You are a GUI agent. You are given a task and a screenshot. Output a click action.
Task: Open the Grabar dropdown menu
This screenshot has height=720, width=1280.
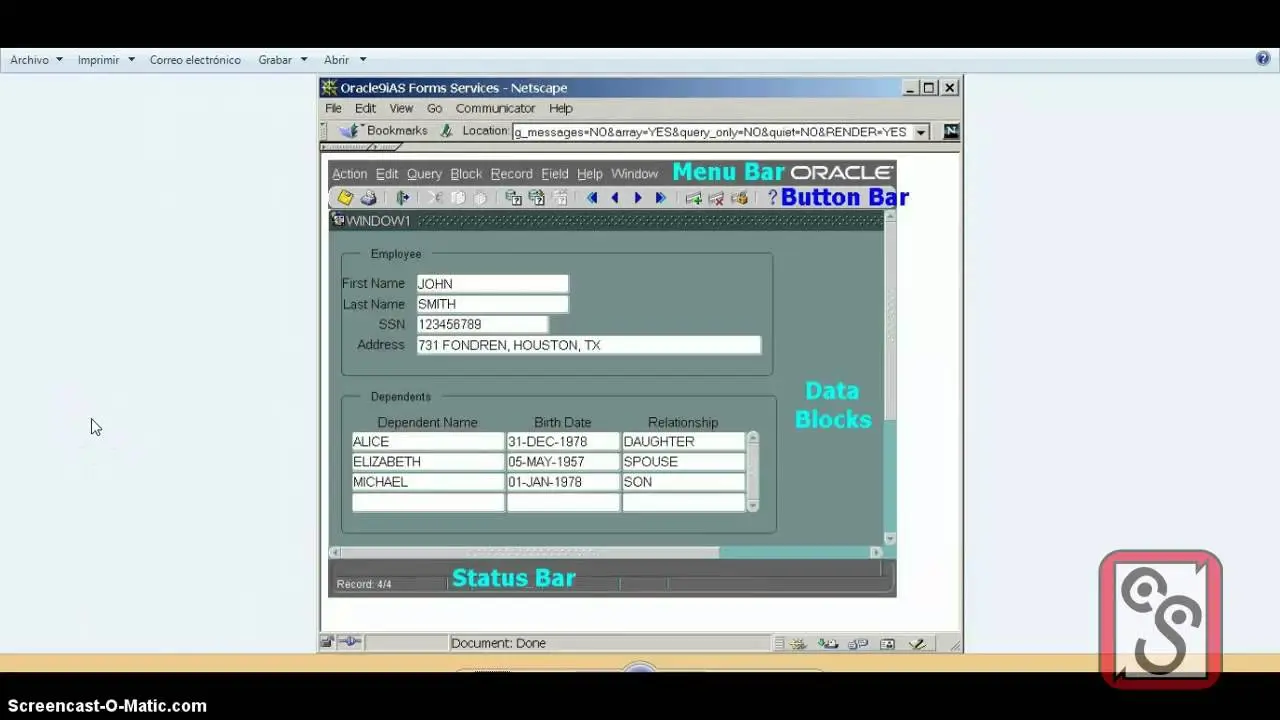tap(283, 60)
